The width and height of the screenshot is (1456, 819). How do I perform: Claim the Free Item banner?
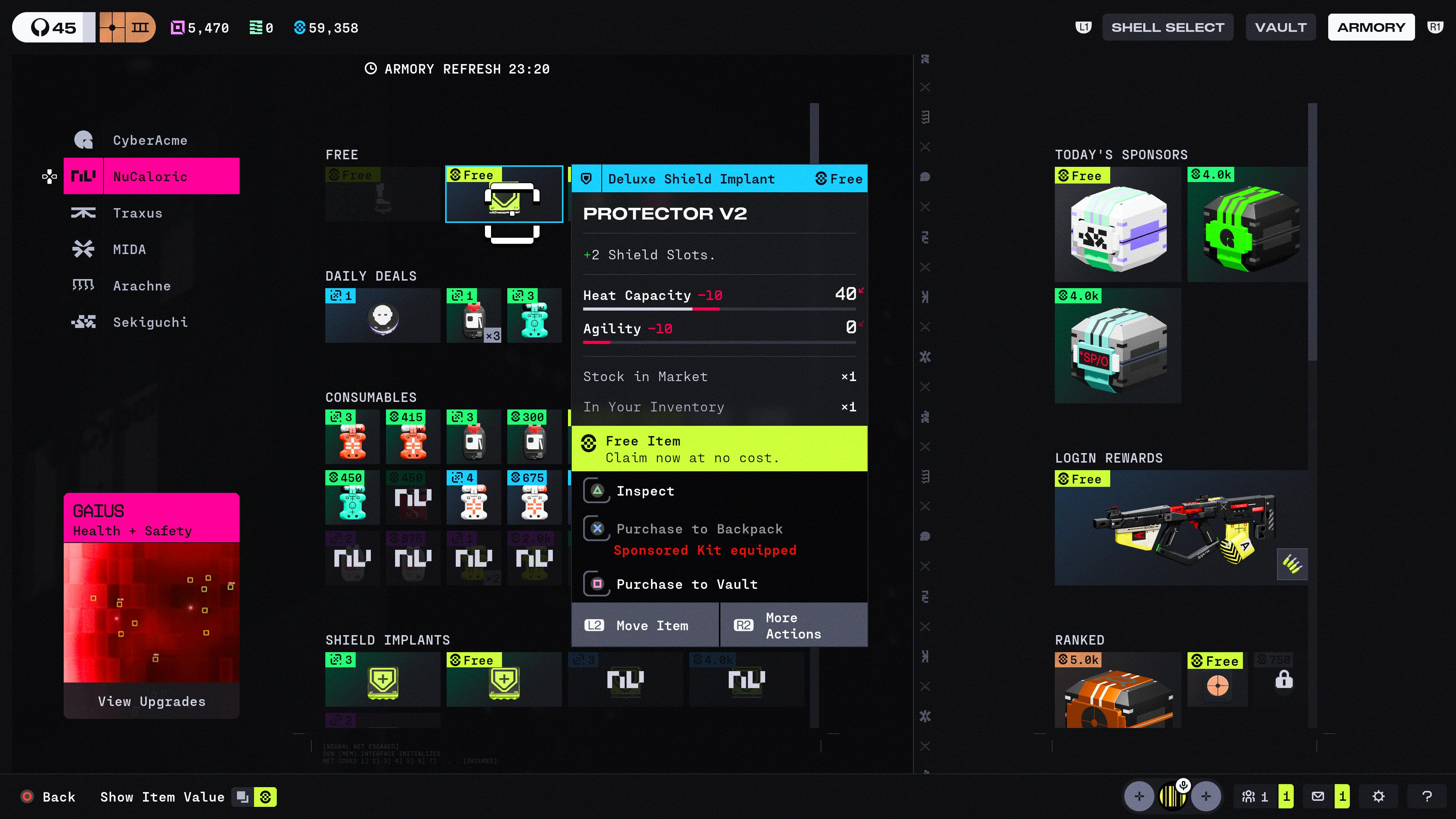coord(720,448)
